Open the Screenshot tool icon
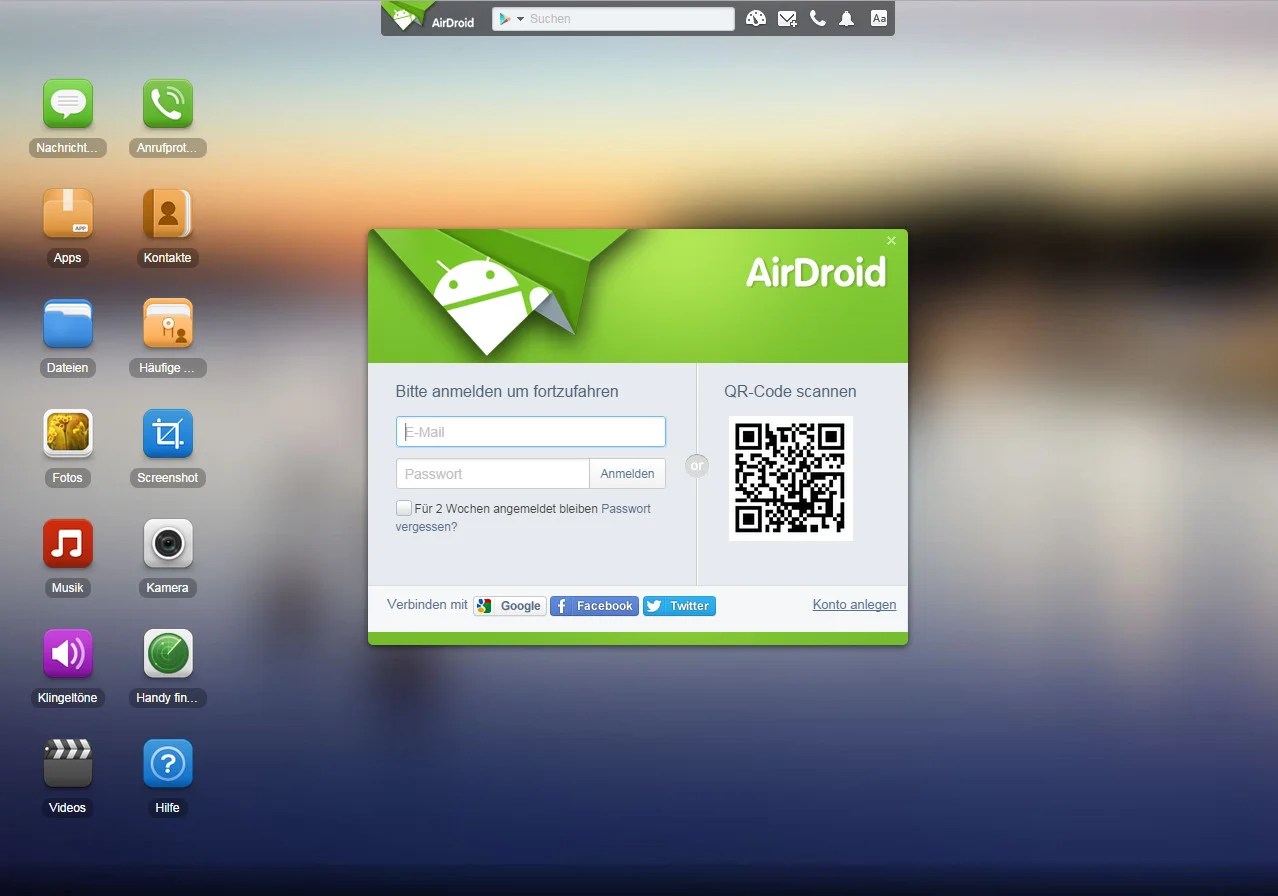The width and height of the screenshot is (1278, 896). click(167, 433)
